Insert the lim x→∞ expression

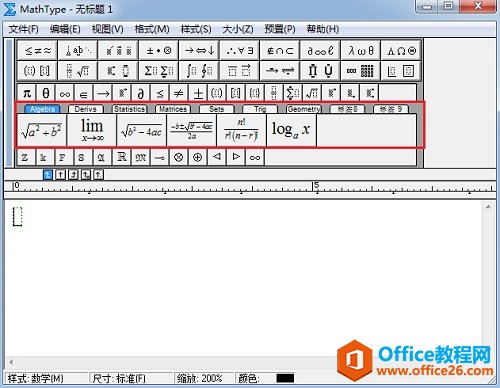92,130
